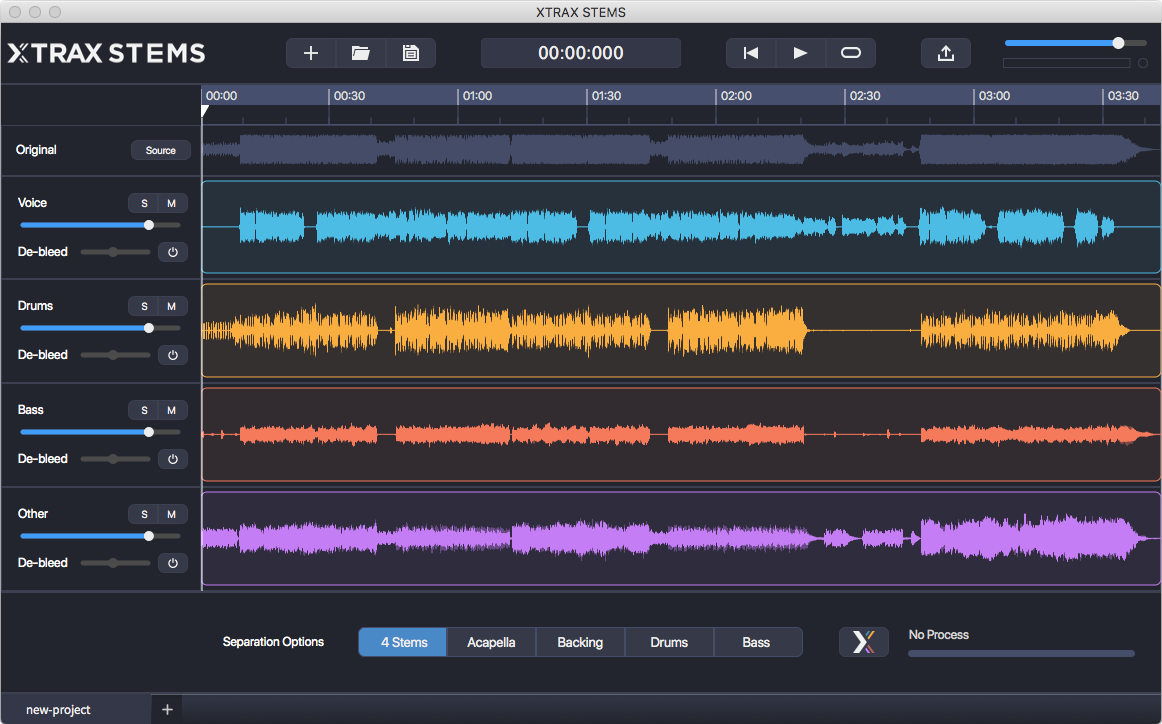Click the timecode display field
Screen dimensions: 1162x724
[x=580, y=52]
